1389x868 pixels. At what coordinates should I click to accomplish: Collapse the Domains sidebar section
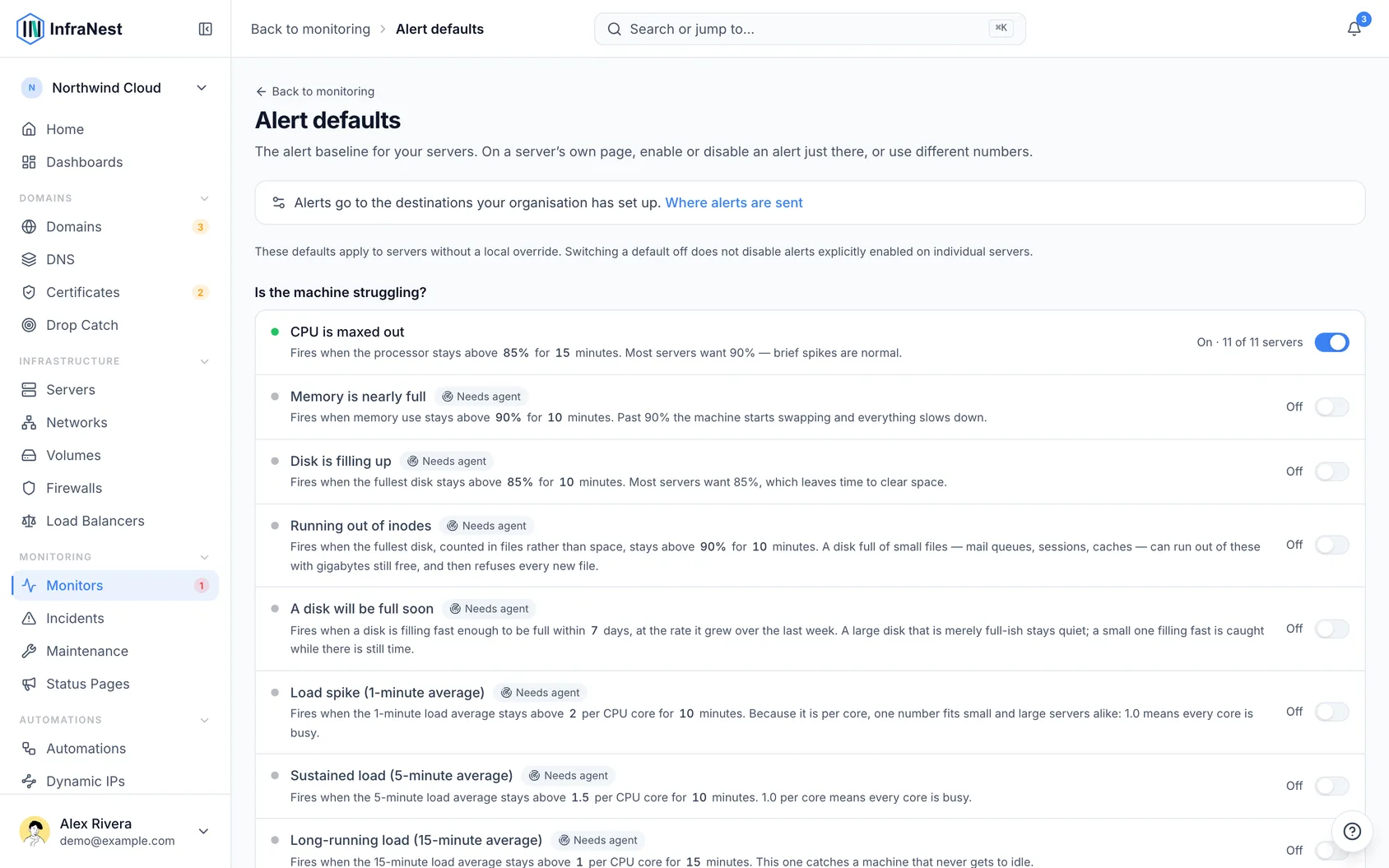click(x=204, y=198)
